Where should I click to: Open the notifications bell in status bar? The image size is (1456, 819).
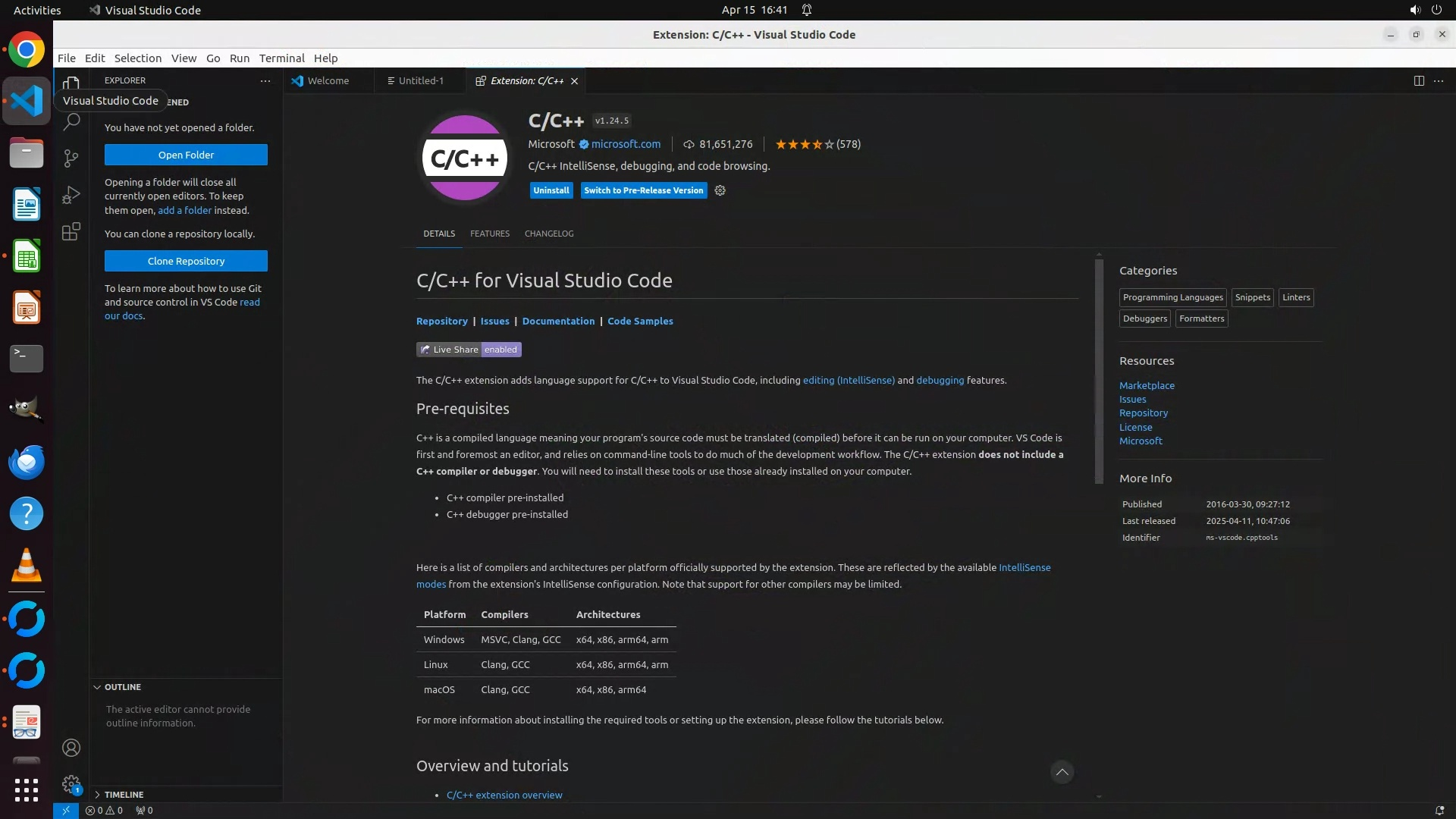(x=1439, y=810)
